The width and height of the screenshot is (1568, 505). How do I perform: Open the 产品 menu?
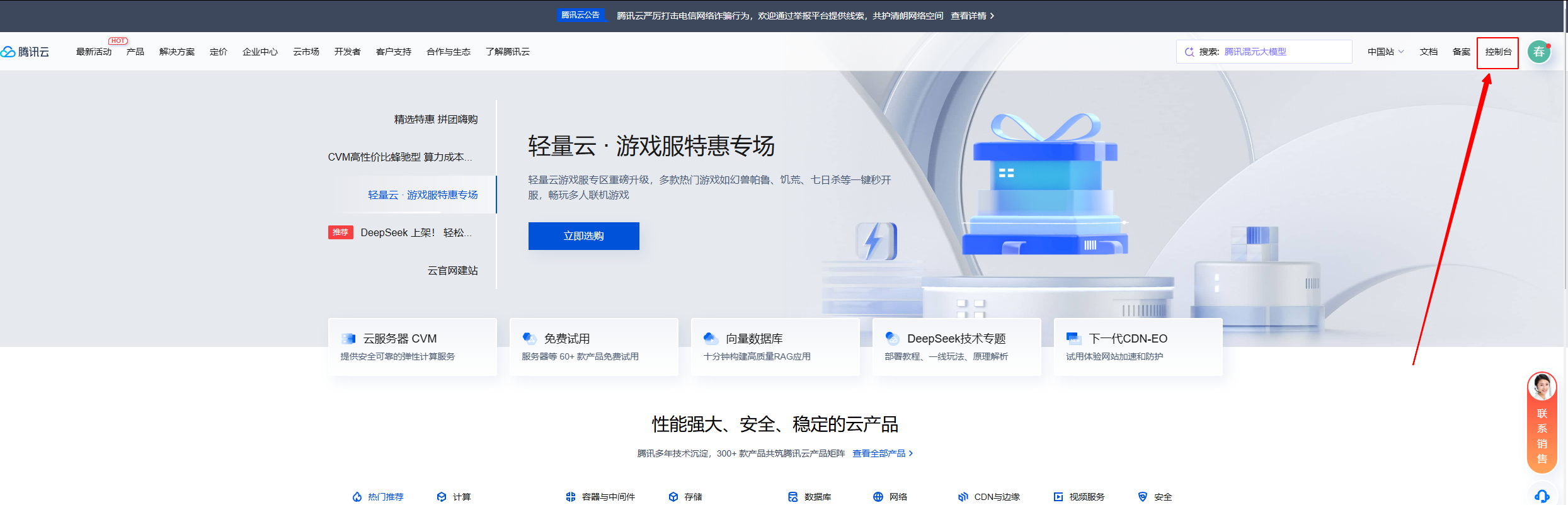tap(135, 52)
